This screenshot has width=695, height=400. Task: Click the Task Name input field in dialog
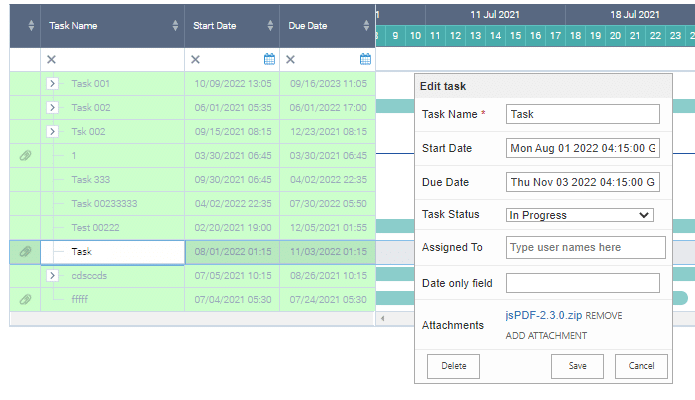coord(583,114)
